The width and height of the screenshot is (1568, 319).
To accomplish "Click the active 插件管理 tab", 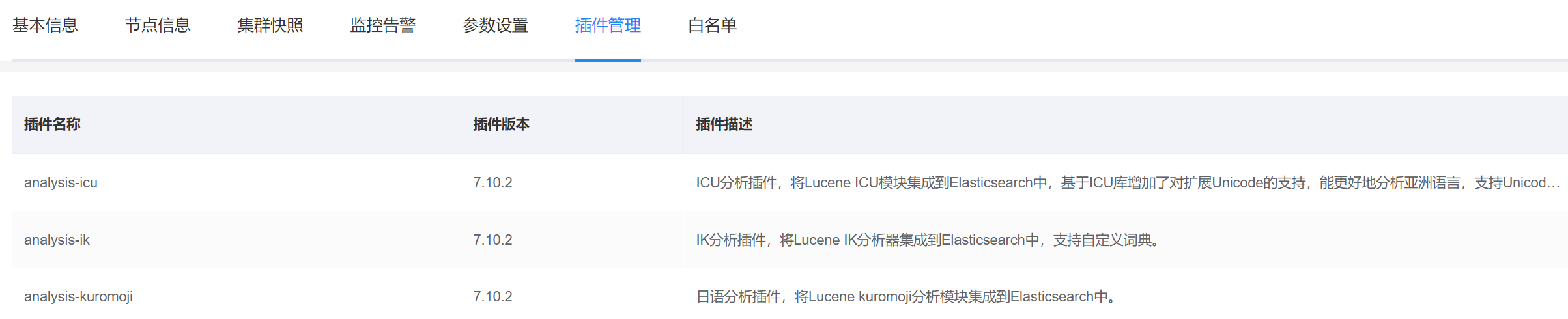I will 608,25.
